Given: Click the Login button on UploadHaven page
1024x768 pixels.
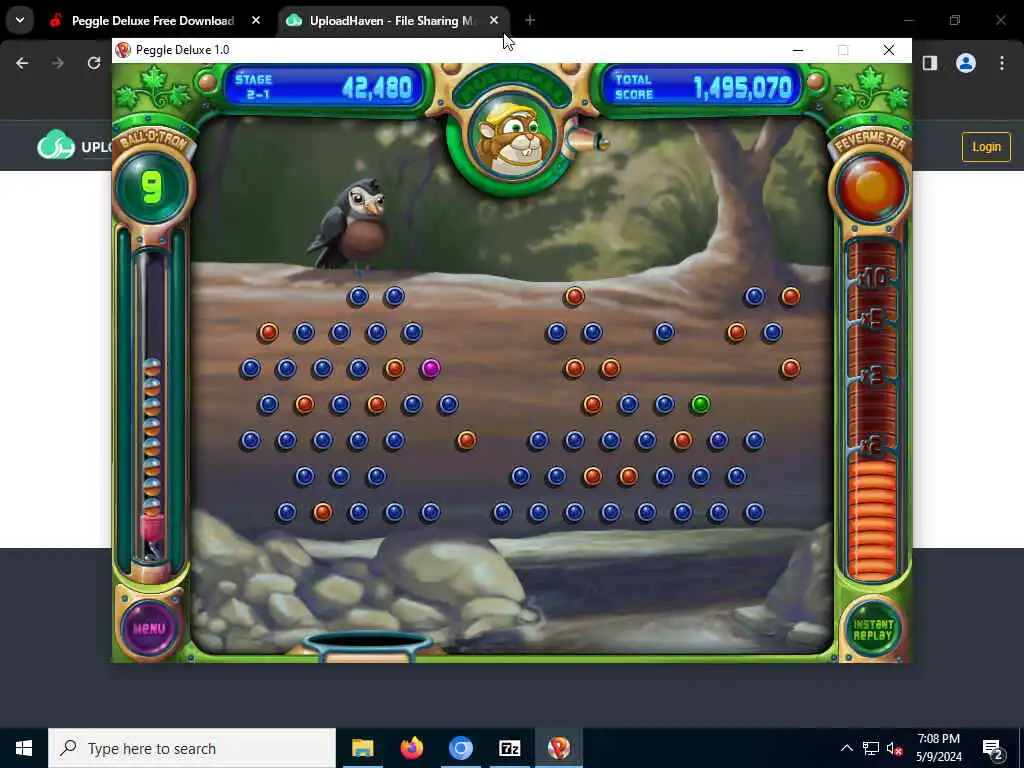Looking at the screenshot, I should click(985, 147).
